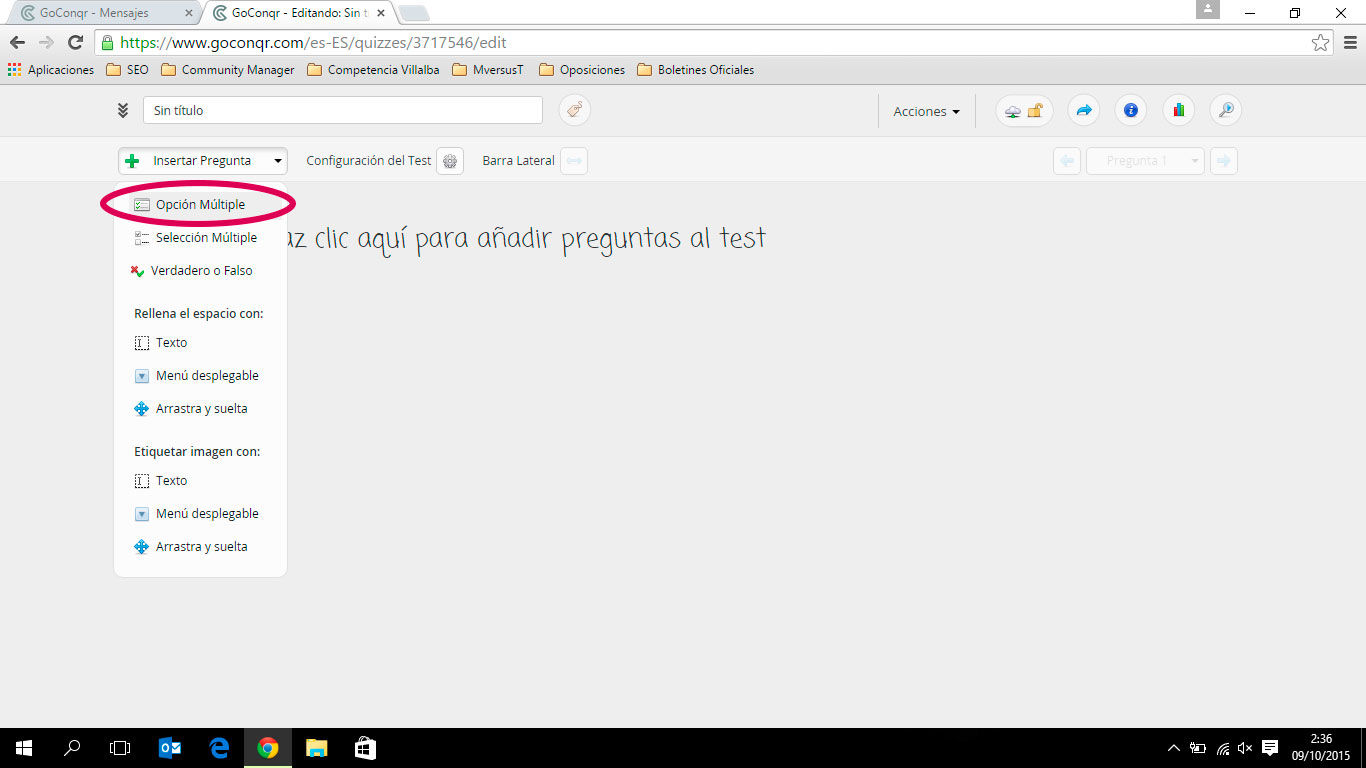
Task: Open the Action Center notification icon
Action: click(x=1270, y=748)
